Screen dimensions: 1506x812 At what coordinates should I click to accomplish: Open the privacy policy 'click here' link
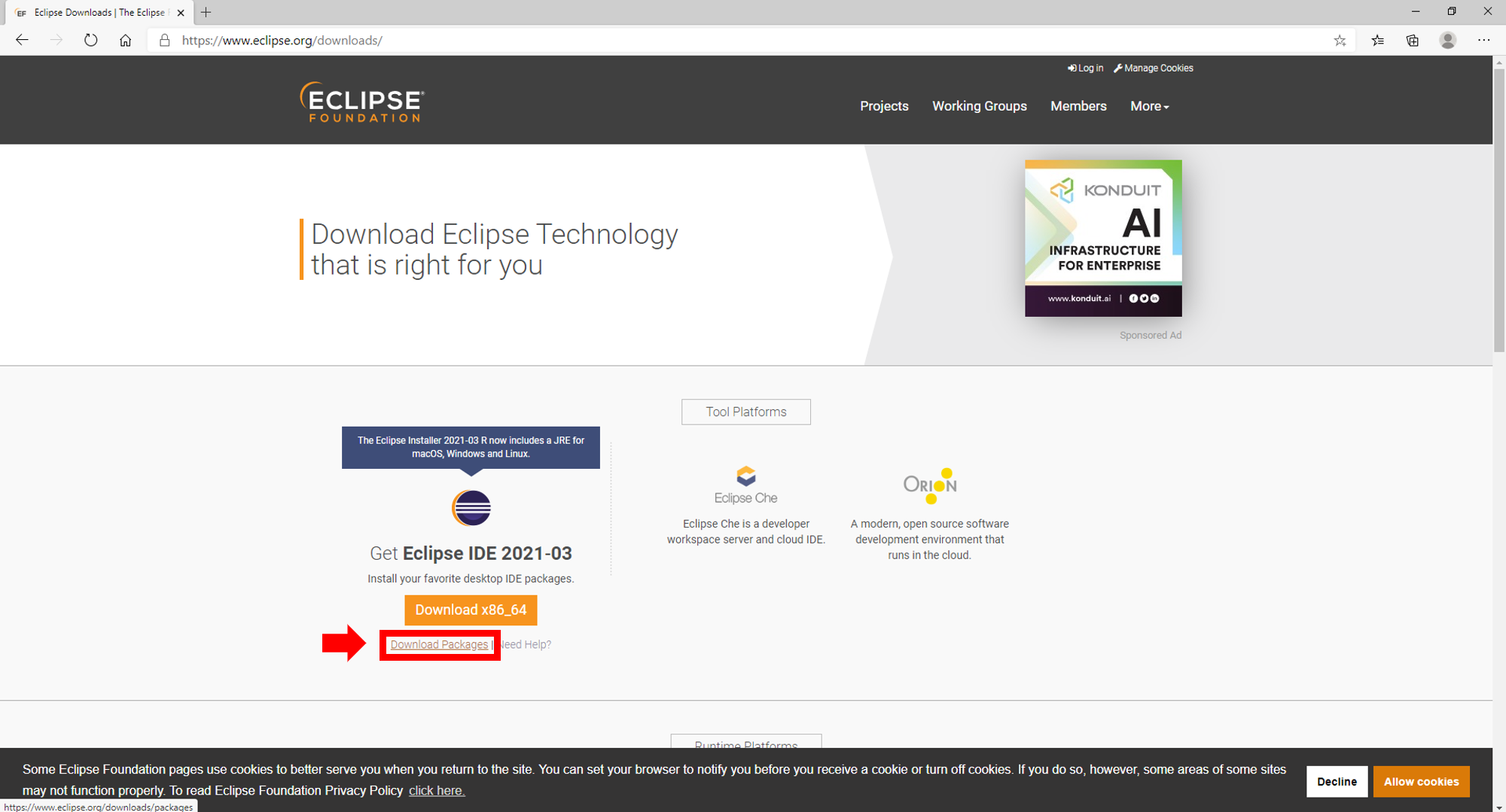[x=437, y=790]
